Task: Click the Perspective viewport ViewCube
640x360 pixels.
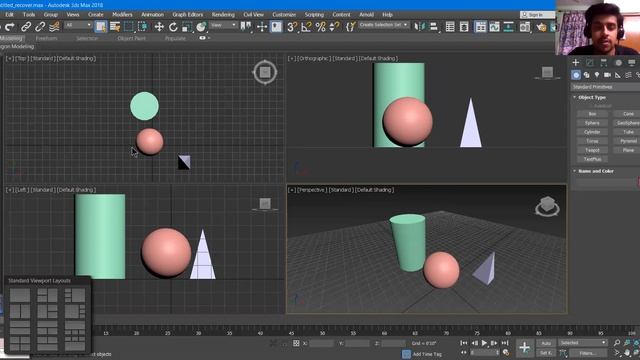Action: pos(547,206)
